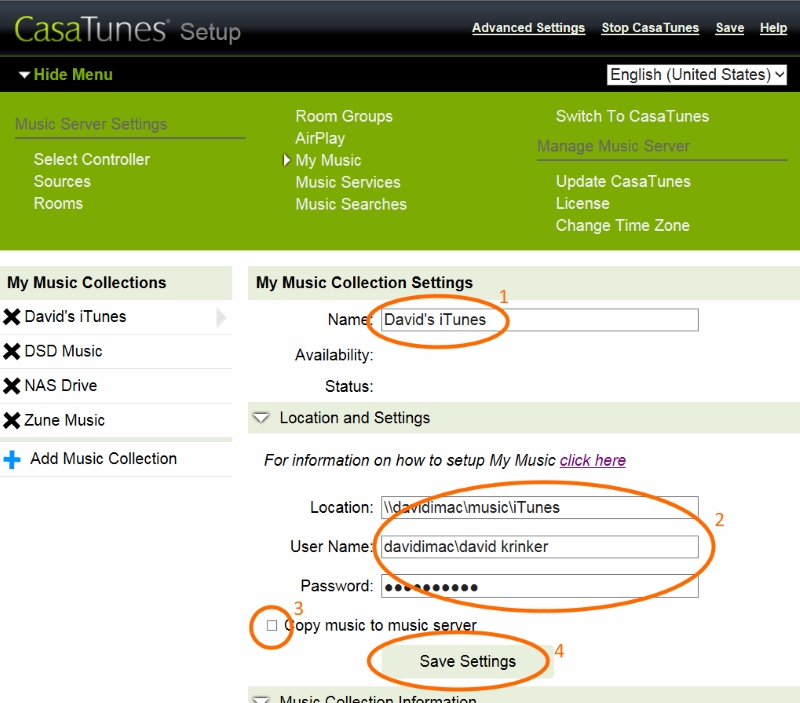This screenshot has width=800, height=703.
Task: Toggle Copy music to music server checkbox
Action: (x=272, y=625)
